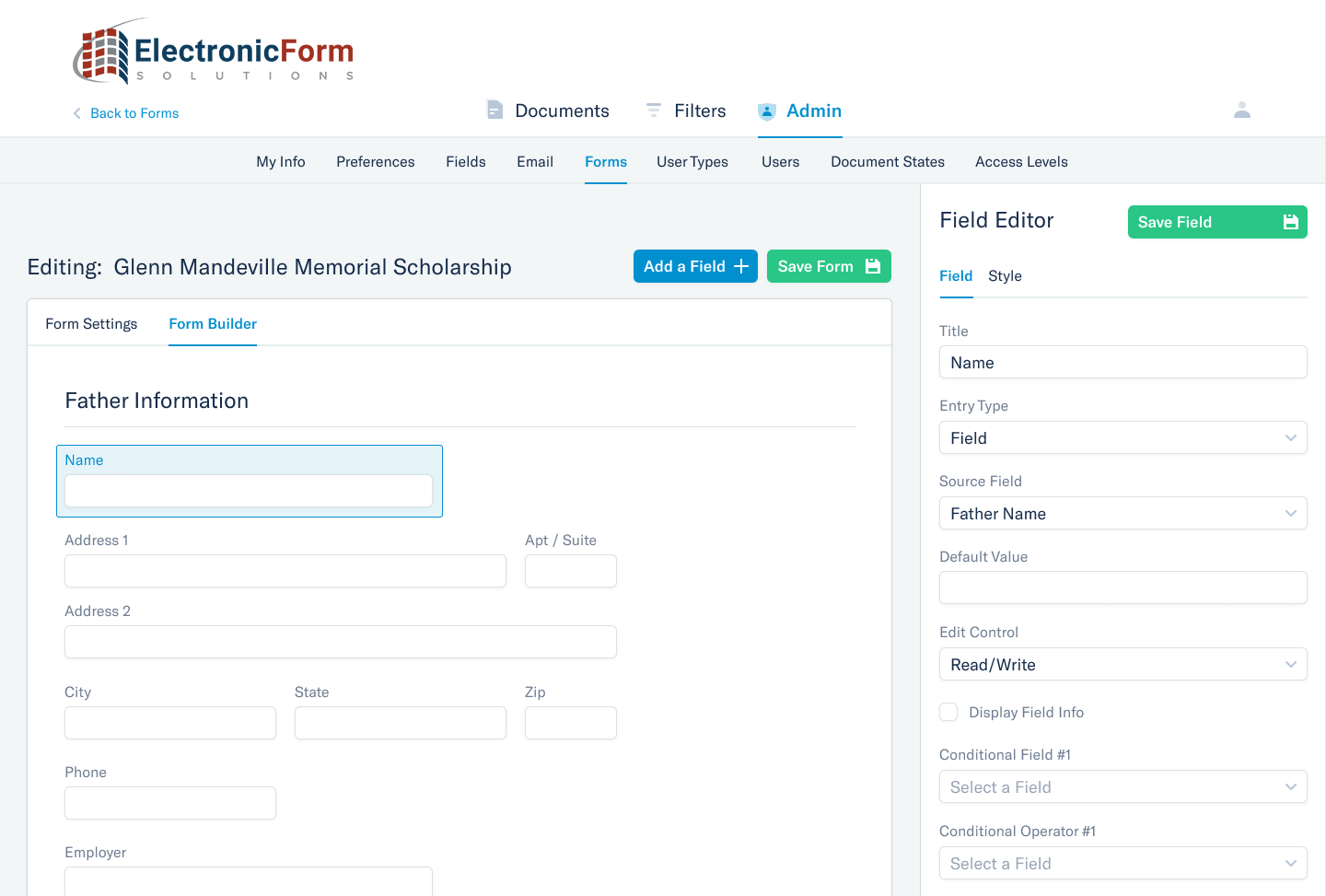1326x896 pixels.
Task: Click the Filters funnel icon
Action: coord(654,110)
